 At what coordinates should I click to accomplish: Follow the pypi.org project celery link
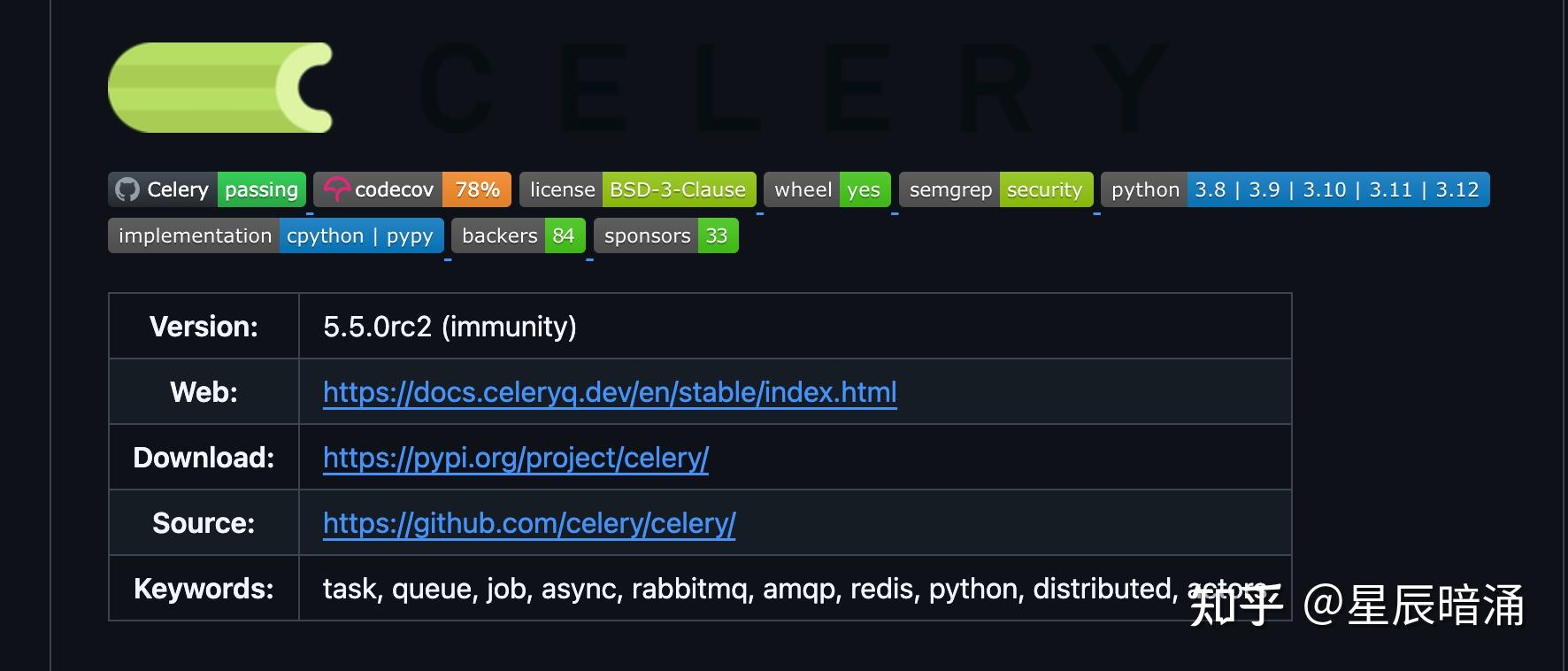pos(516,458)
